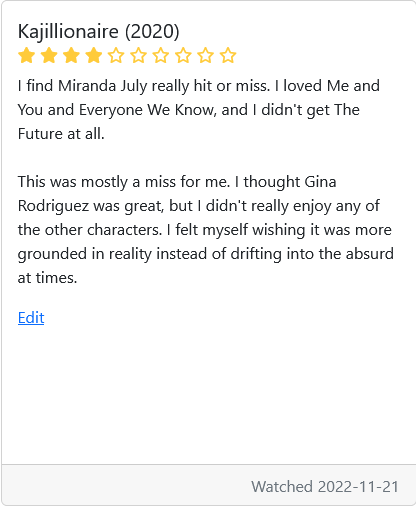
Task: Click the first filled rating star
Action: click(x=27, y=55)
